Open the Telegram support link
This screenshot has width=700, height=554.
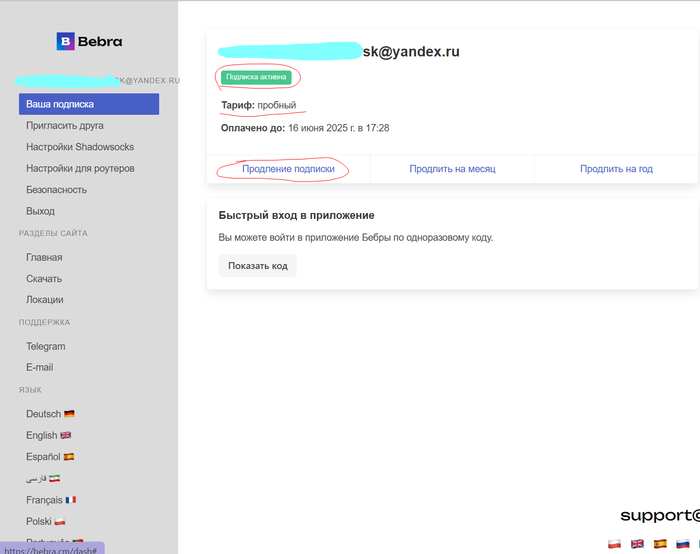coord(45,346)
